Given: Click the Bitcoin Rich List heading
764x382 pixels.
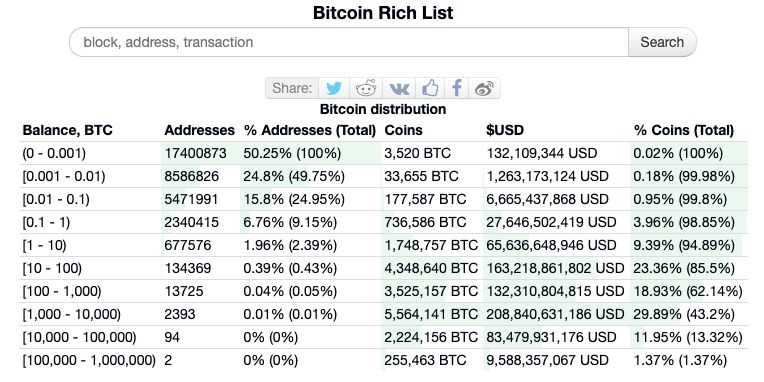Looking at the screenshot, I should pos(383,13).
